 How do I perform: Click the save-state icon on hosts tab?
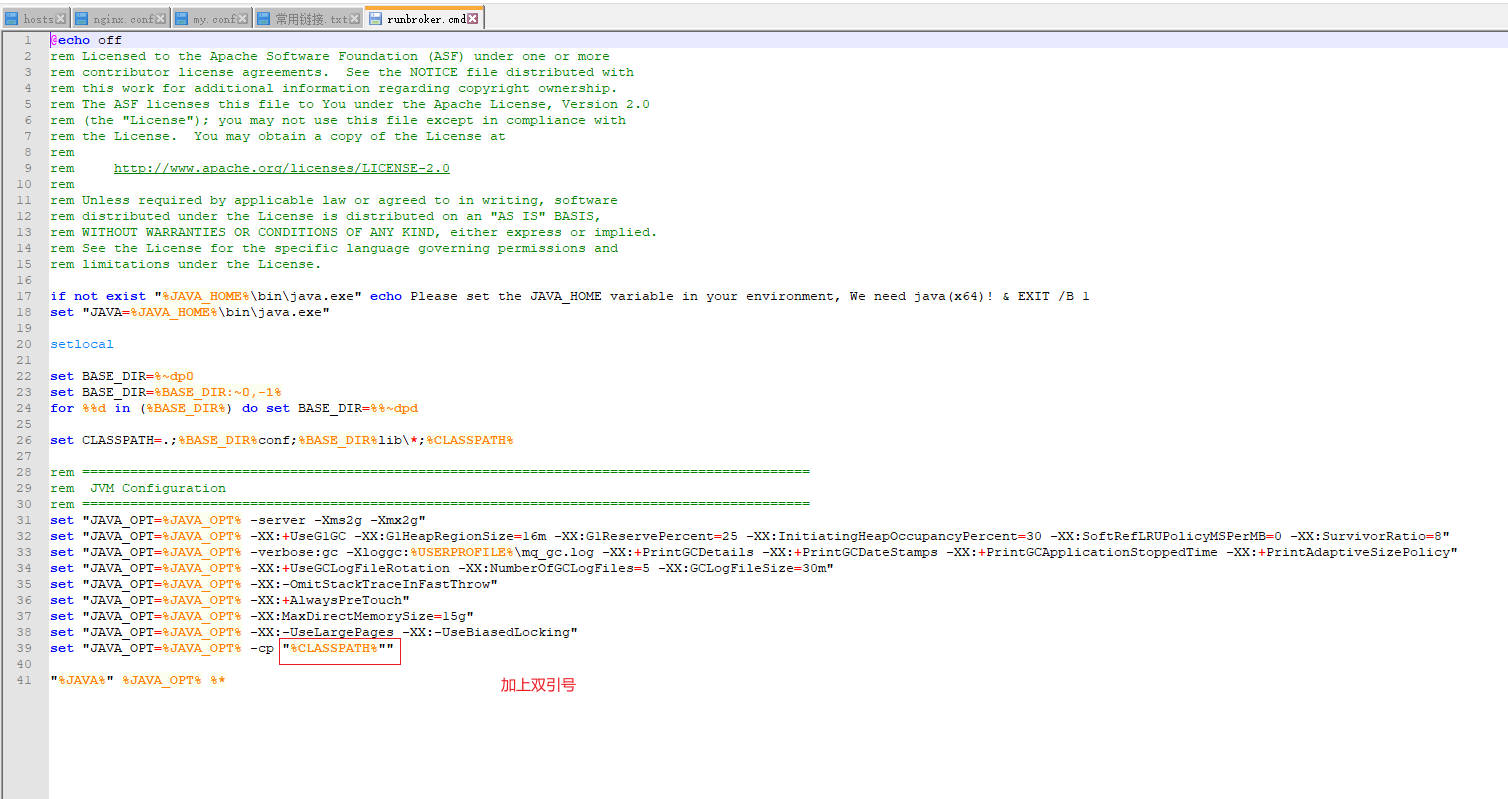coord(12,18)
